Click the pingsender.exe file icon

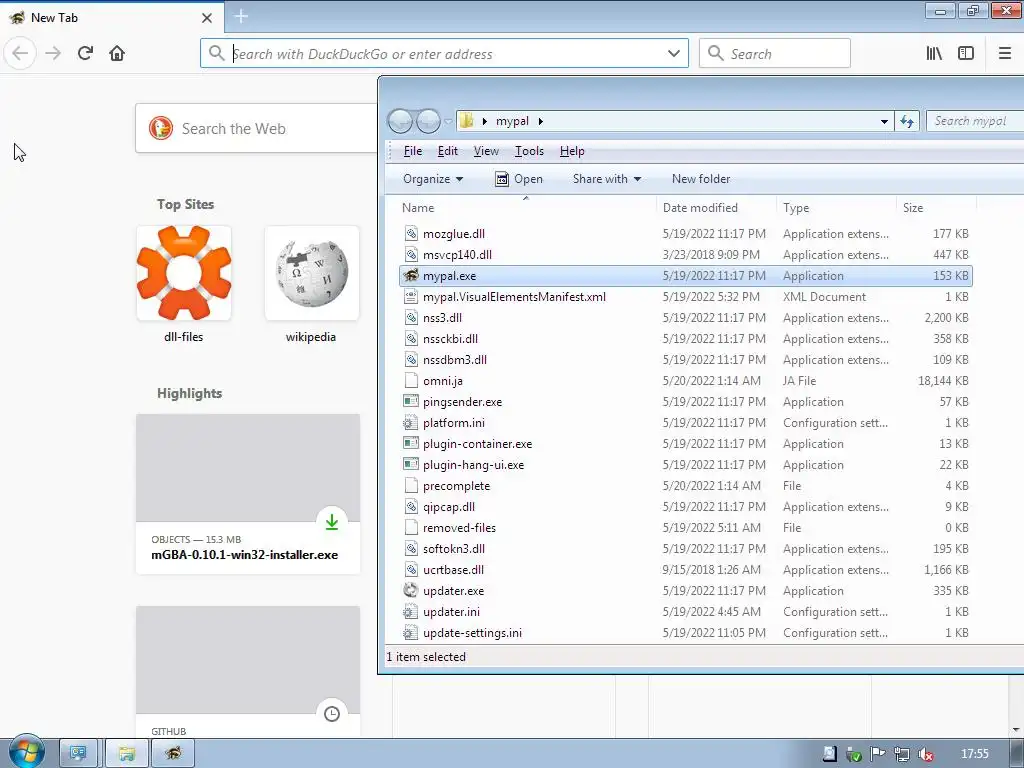411,402
